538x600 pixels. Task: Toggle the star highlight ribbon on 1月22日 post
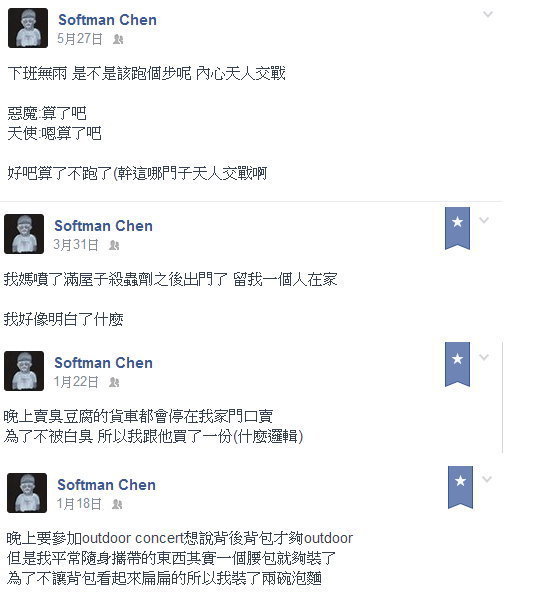(x=457, y=364)
